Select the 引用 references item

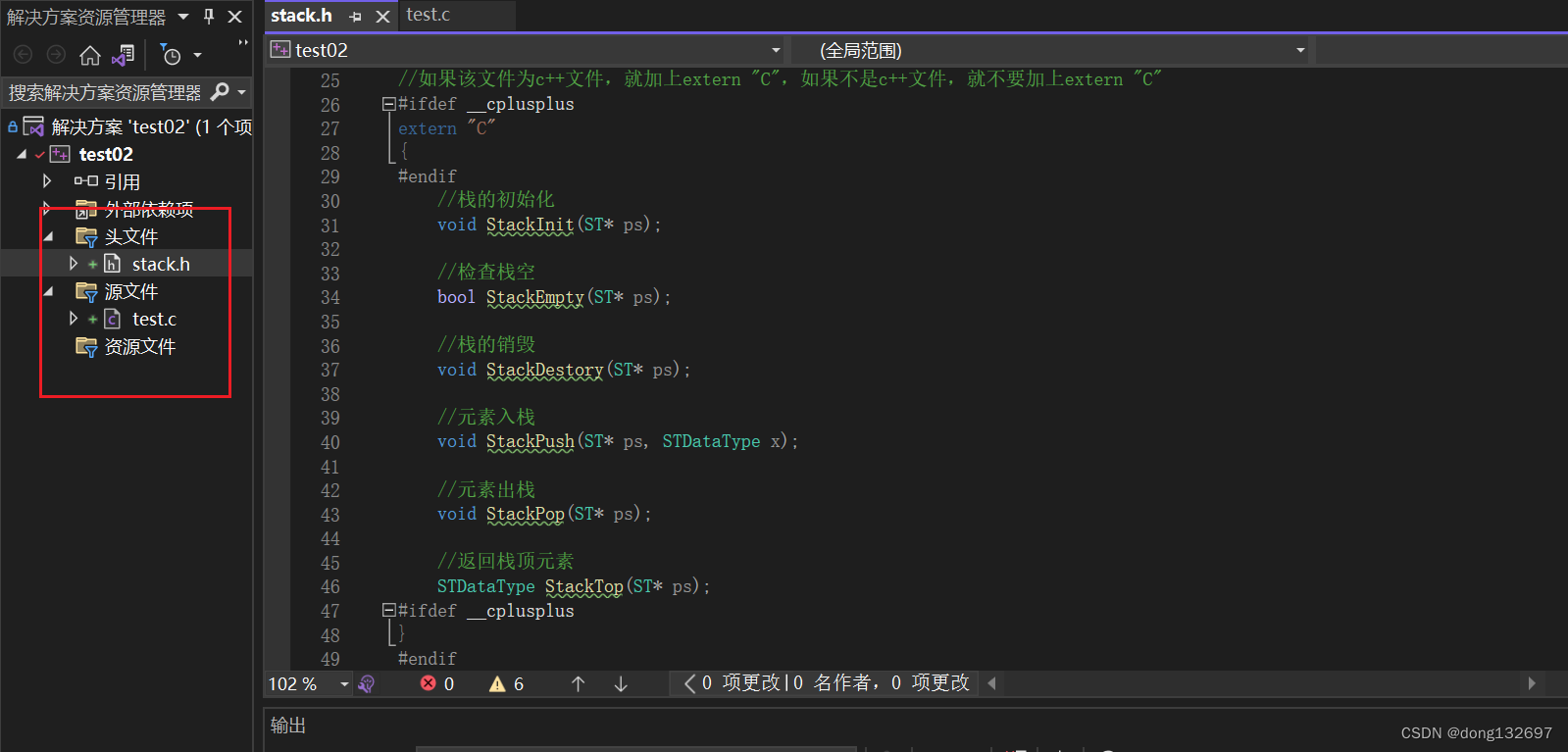[x=122, y=181]
